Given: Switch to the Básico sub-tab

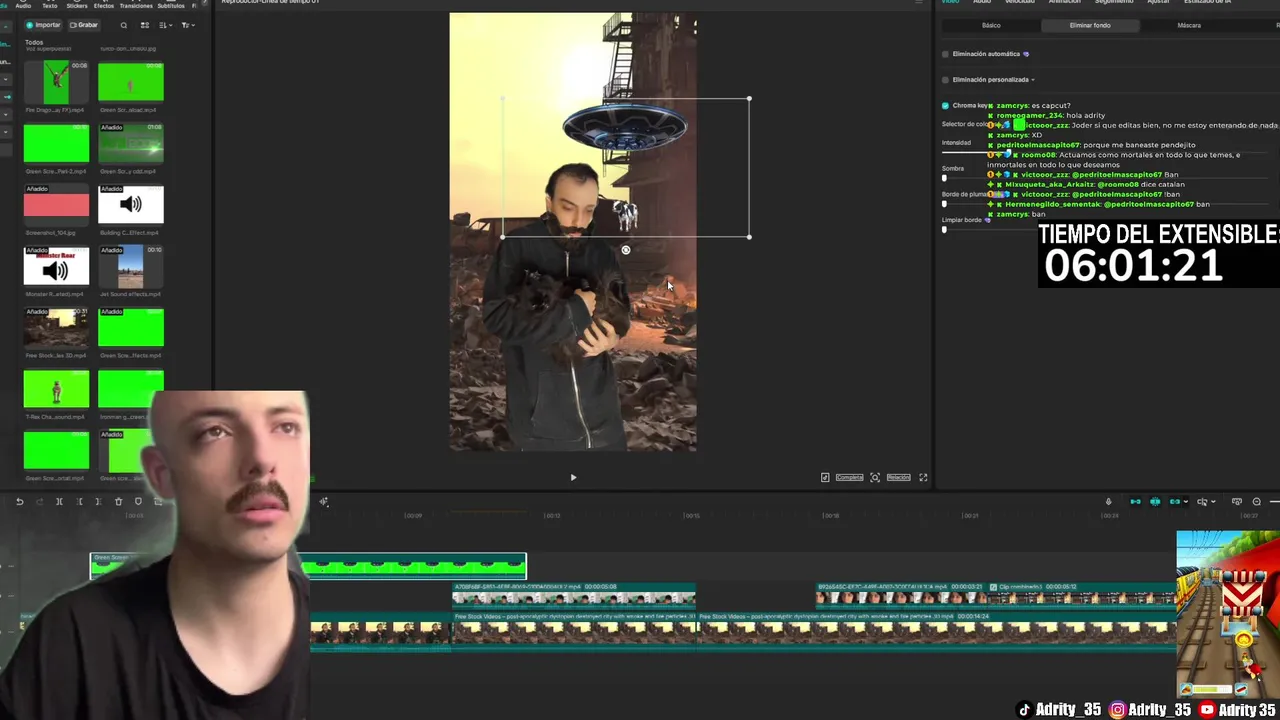Looking at the screenshot, I should (x=991, y=25).
